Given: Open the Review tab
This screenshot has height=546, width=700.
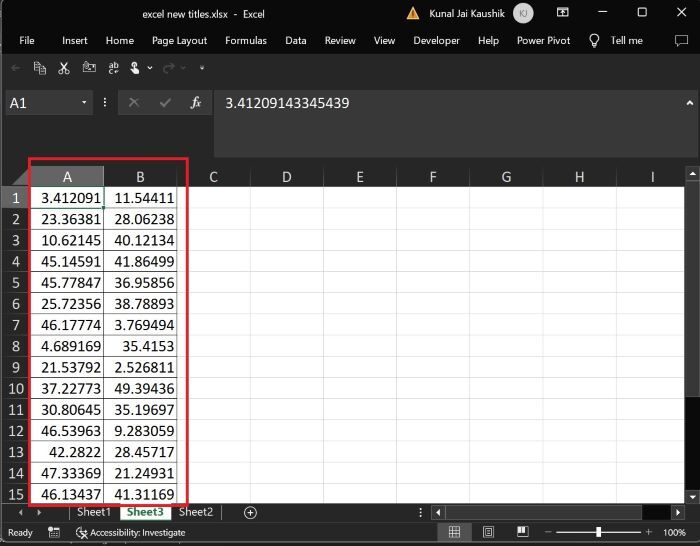Looking at the screenshot, I should 340,40.
